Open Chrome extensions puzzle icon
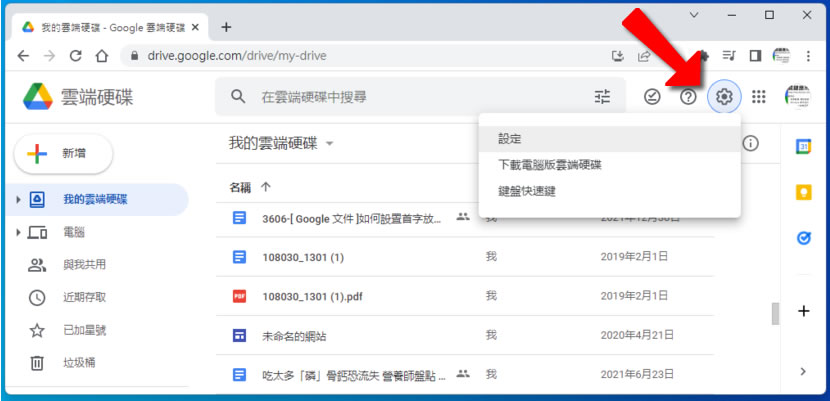 (x=705, y=56)
